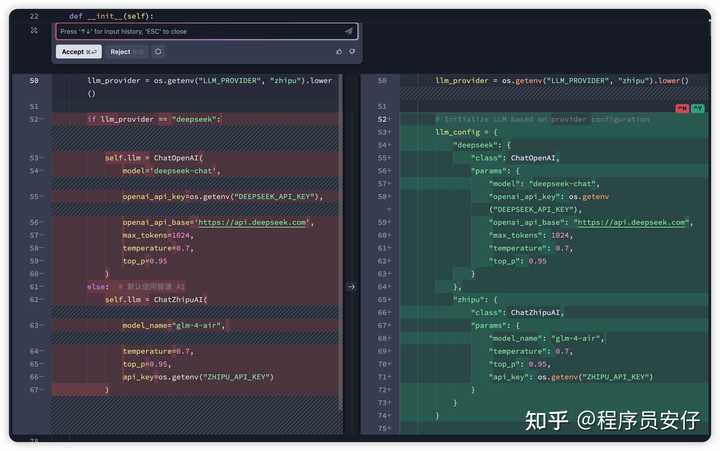
Task: Click removed line 'openai_api_key=os.getenv("DEEPSEEK_API_KEY"),'
Action: [x=223, y=197]
